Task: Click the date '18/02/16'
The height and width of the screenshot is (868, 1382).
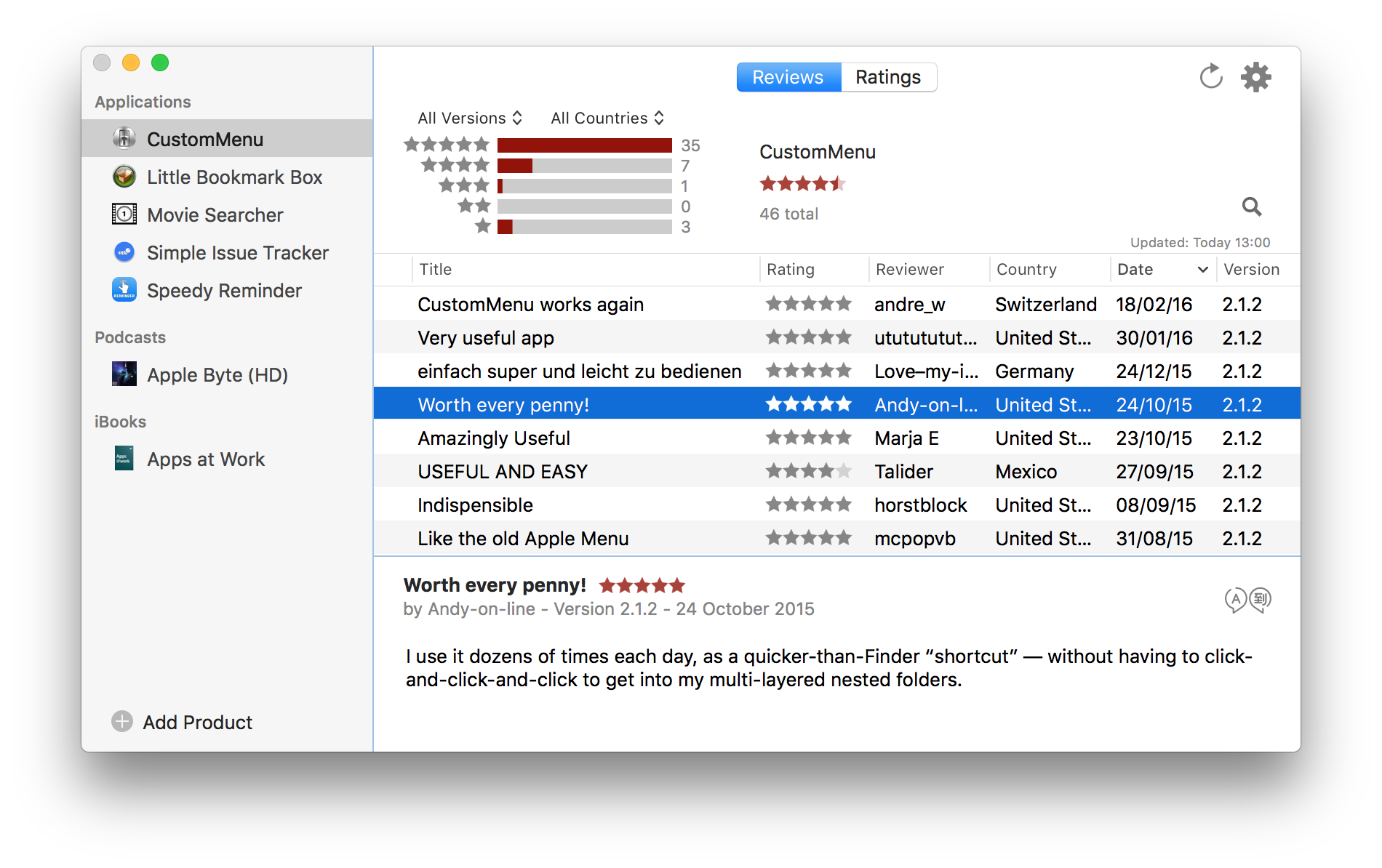Action: click(x=1154, y=305)
